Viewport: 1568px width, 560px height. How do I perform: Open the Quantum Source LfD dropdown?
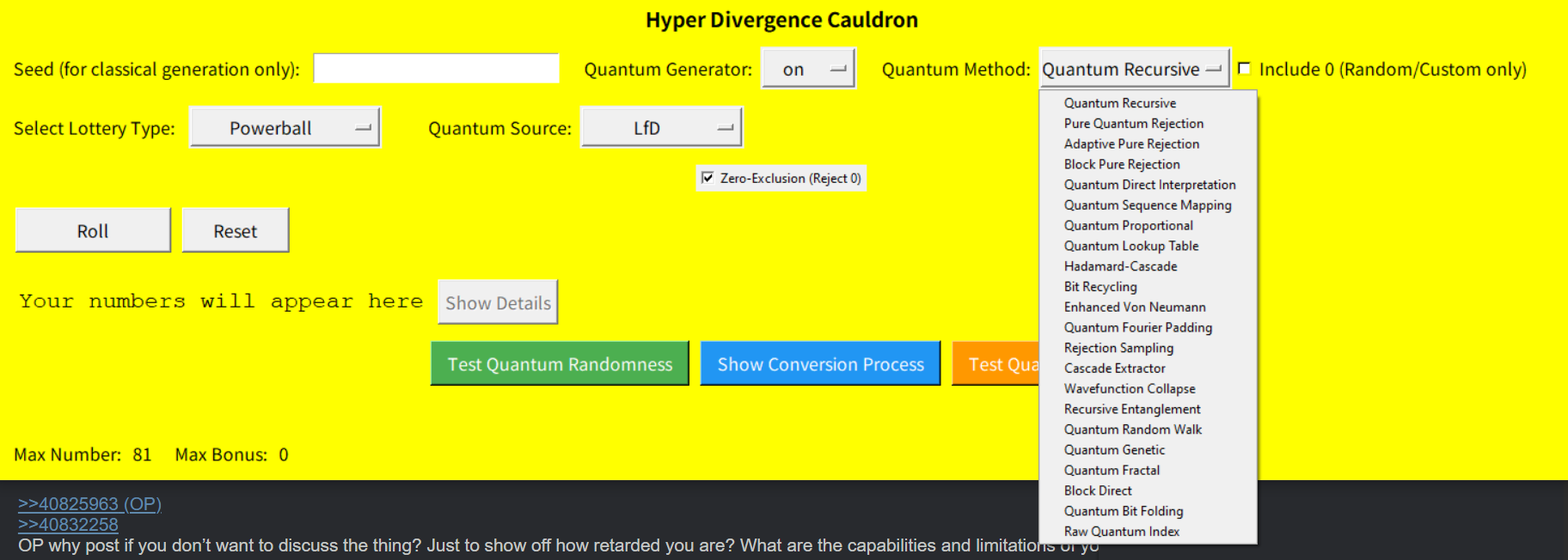tap(661, 128)
